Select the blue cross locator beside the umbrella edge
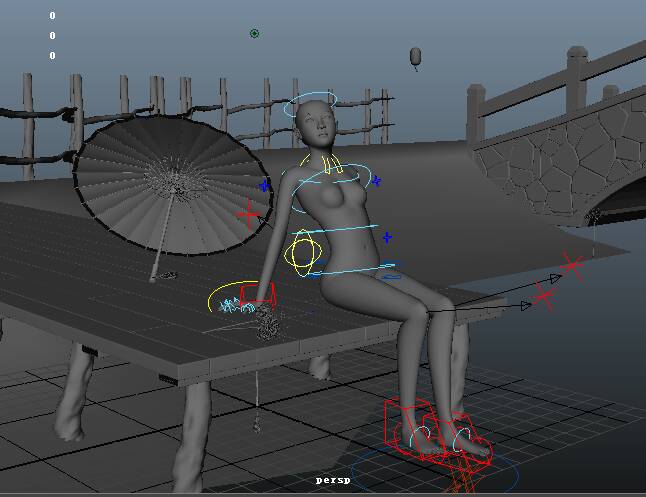 (264, 186)
